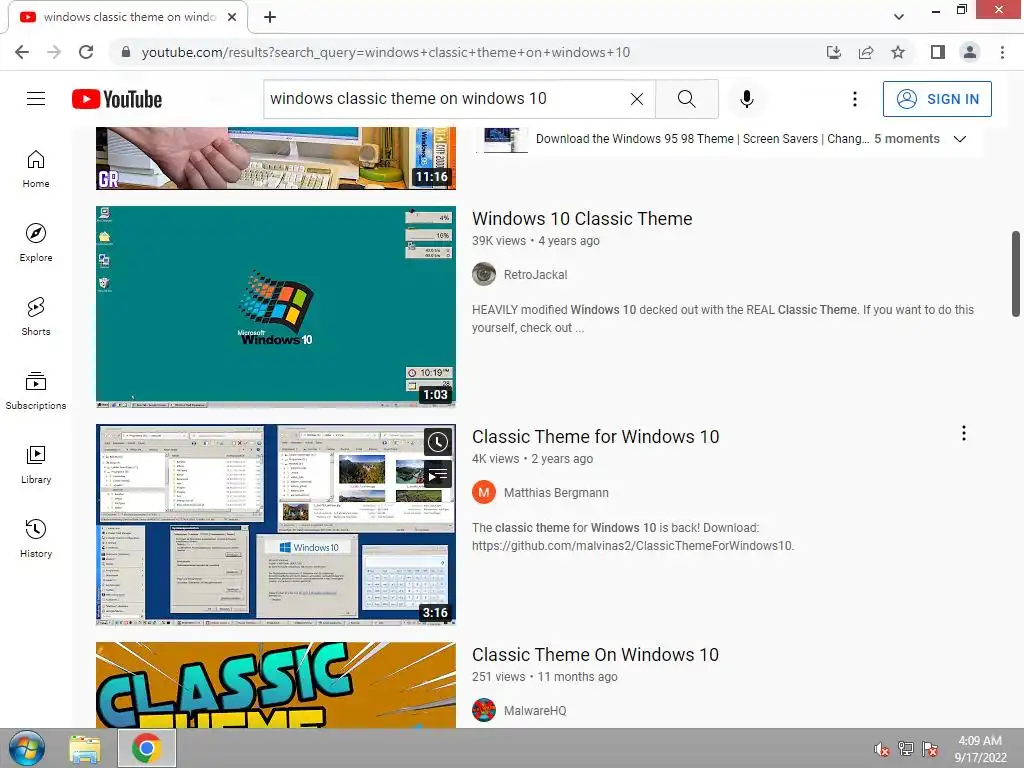Viewport: 1024px width, 768px height.
Task: Click the description beginning HEAVILY modified Windows 10
Action: (723, 319)
